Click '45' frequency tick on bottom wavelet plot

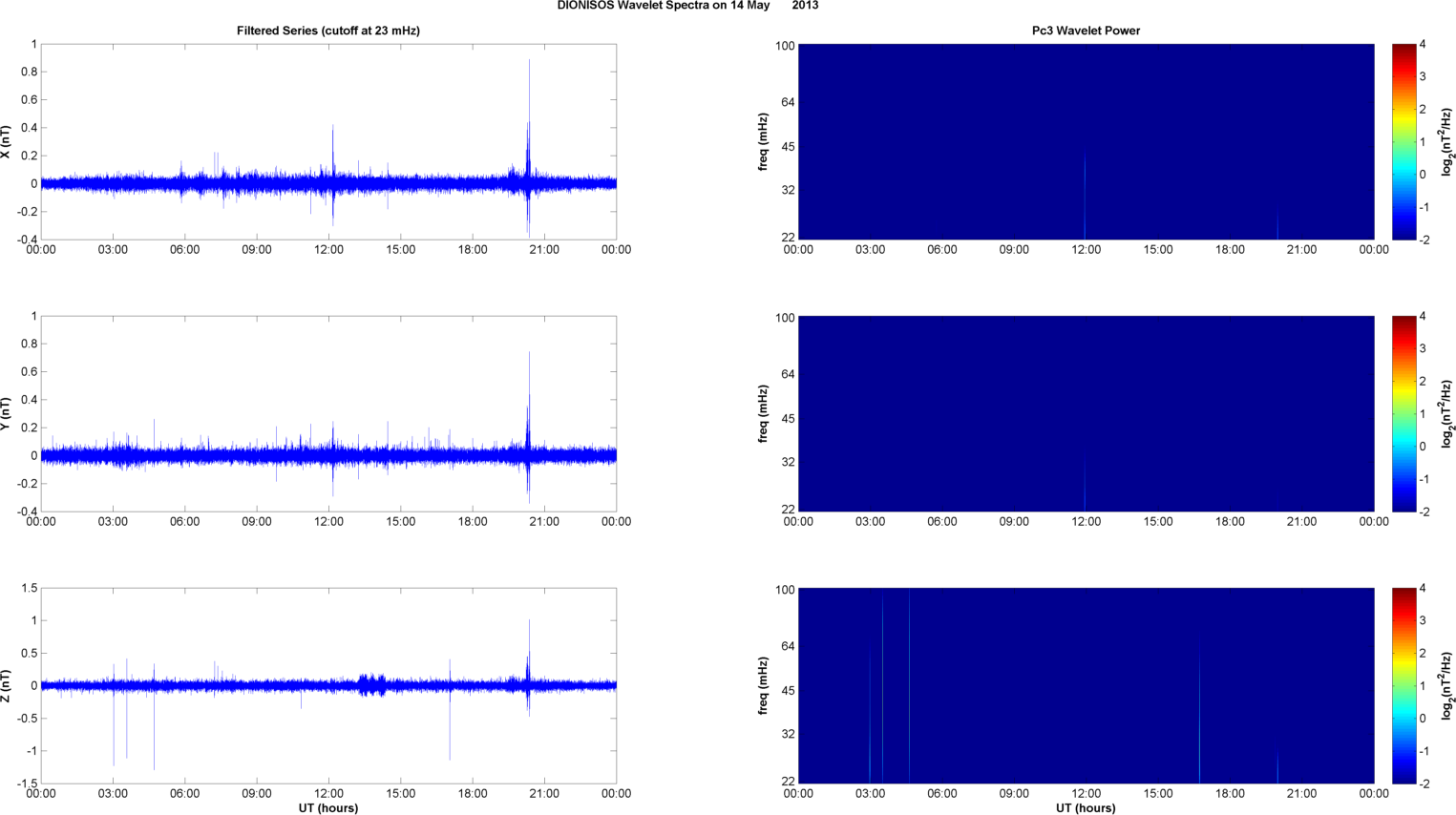[x=789, y=690]
